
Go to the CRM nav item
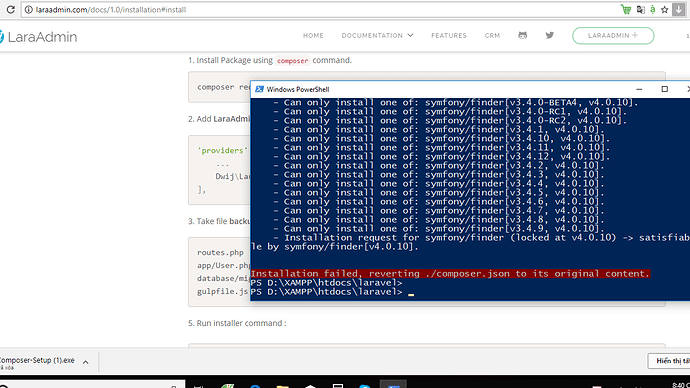tap(492, 35)
